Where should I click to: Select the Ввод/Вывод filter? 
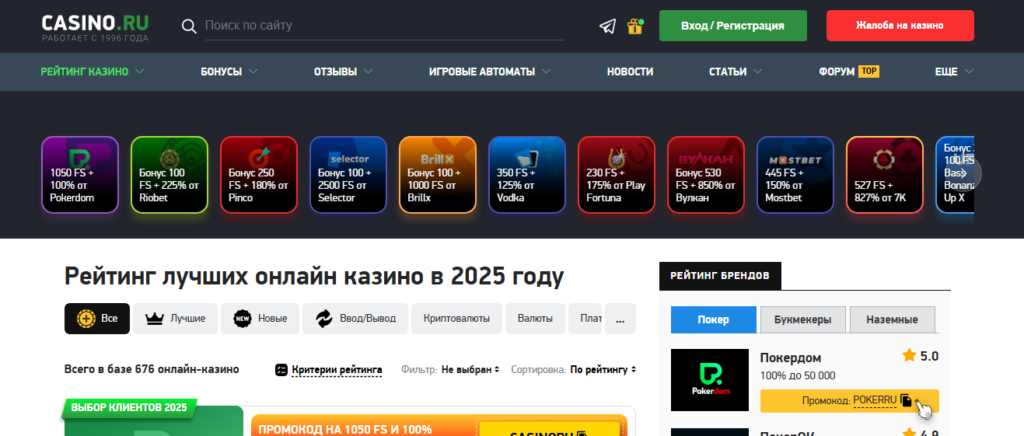[x=355, y=319]
